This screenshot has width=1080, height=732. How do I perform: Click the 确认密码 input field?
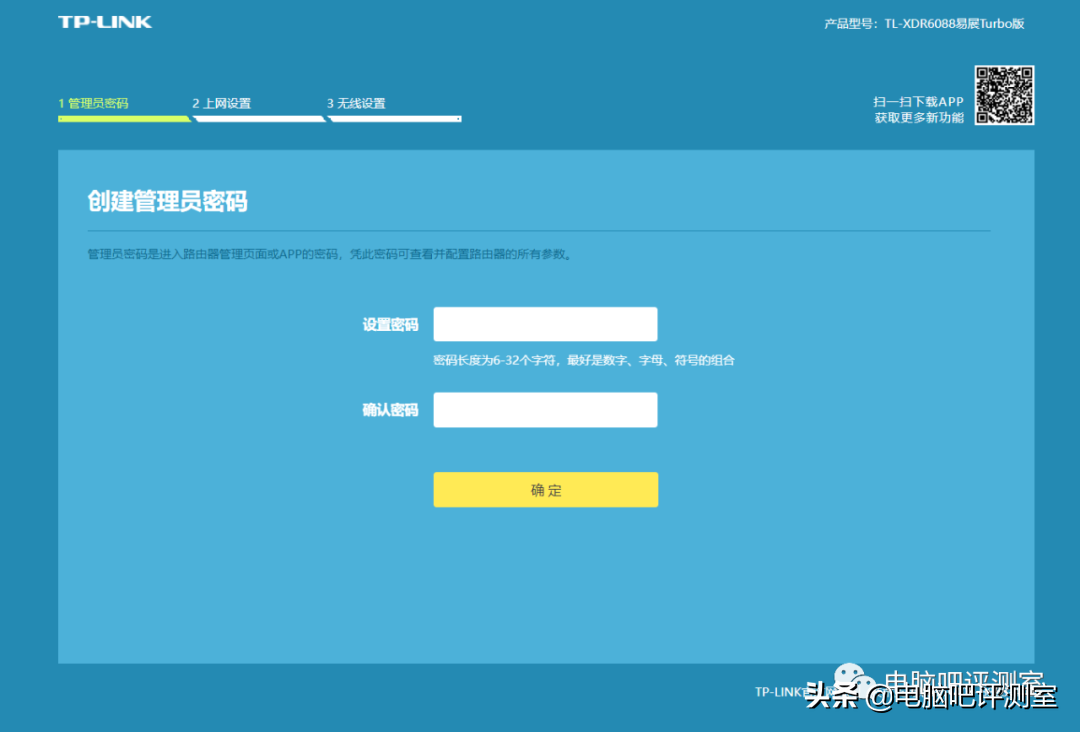[546, 410]
